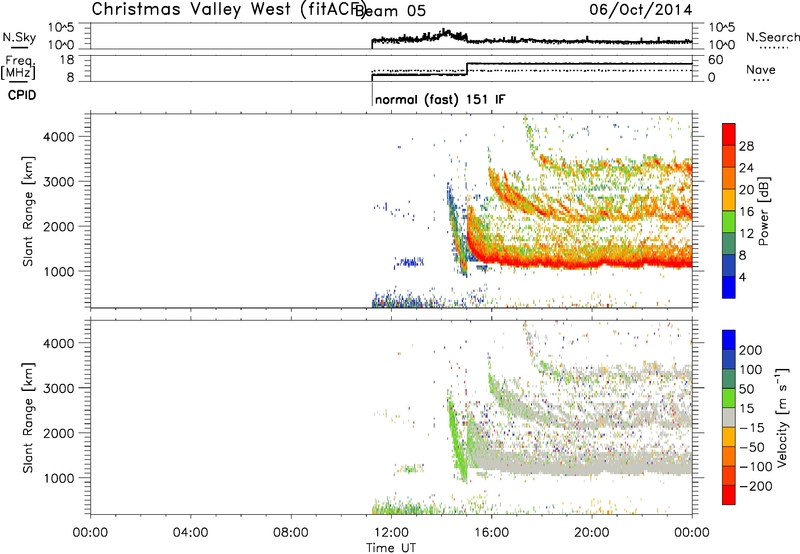Click the "20:00" time tick label

[591, 533]
